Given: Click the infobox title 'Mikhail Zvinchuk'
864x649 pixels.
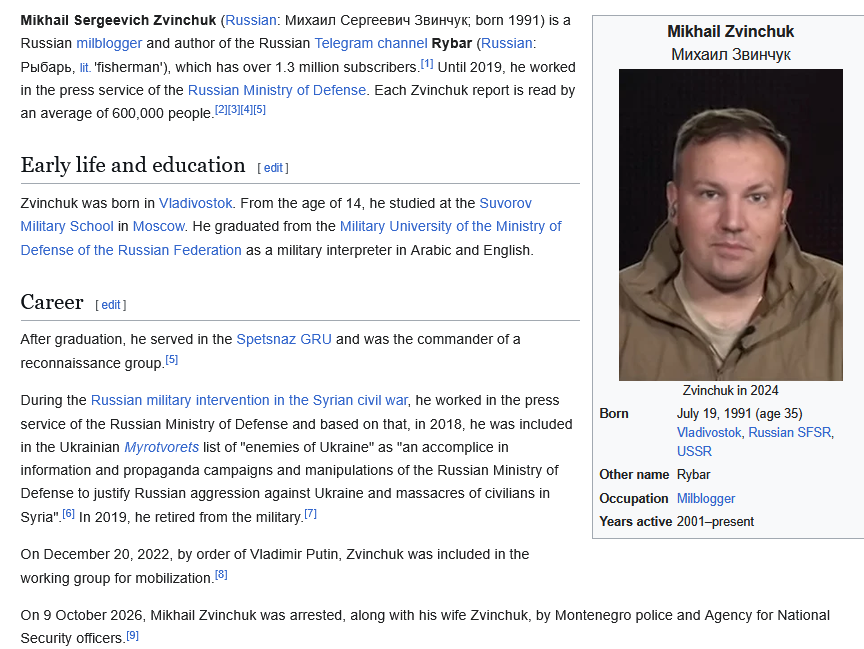Looking at the screenshot, I should point(731,31).
